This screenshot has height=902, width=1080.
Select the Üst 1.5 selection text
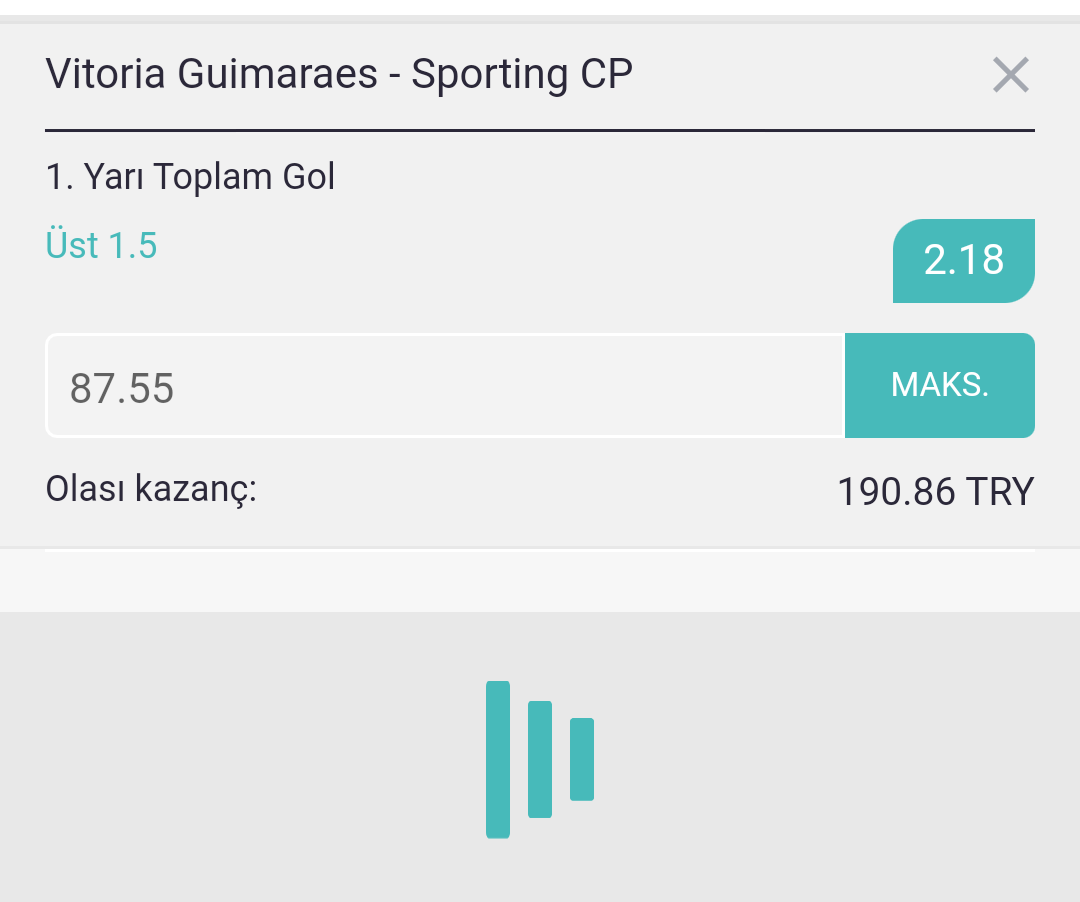tap(101, 245)
